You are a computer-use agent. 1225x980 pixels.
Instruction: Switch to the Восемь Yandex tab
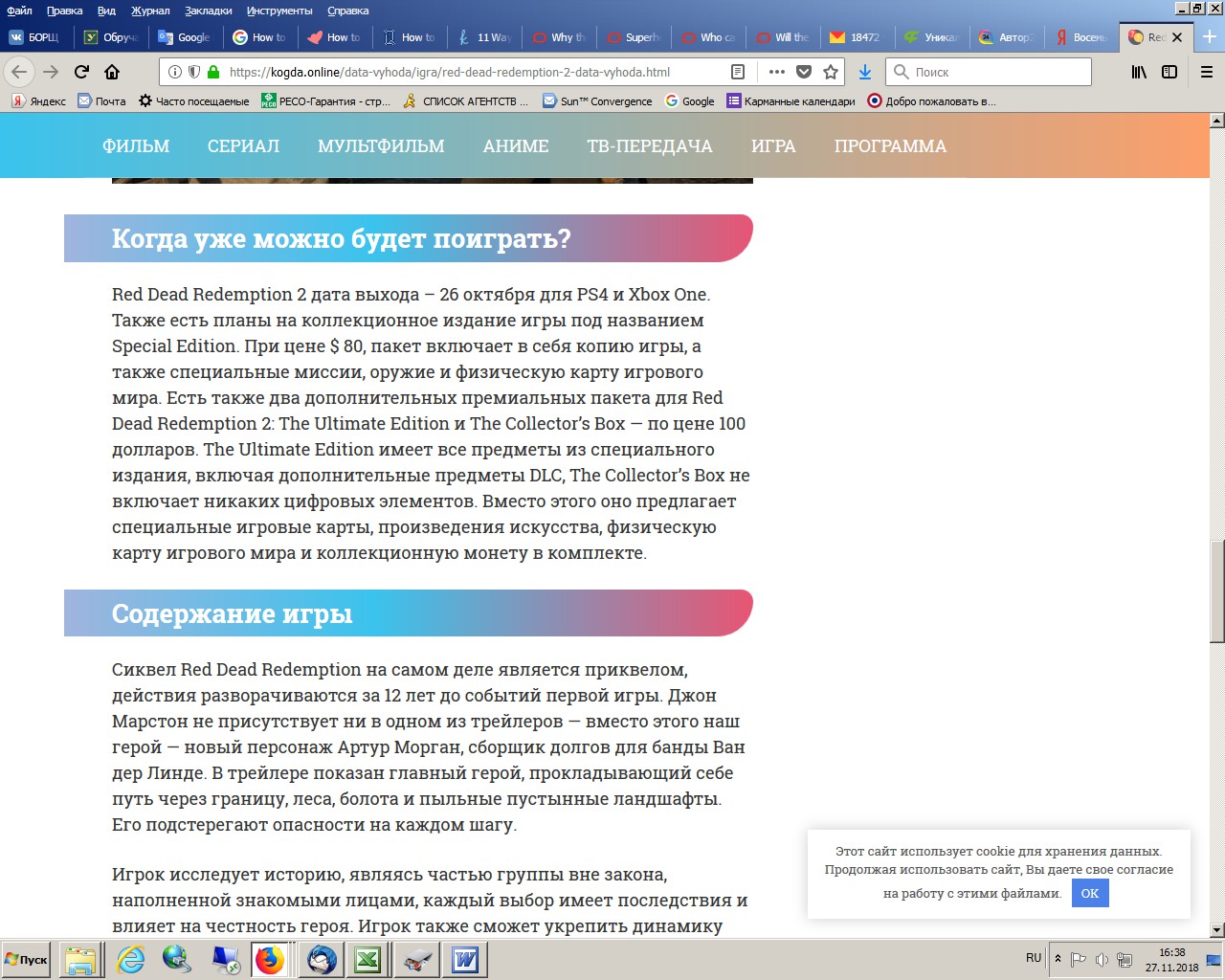coord(1082,37)
